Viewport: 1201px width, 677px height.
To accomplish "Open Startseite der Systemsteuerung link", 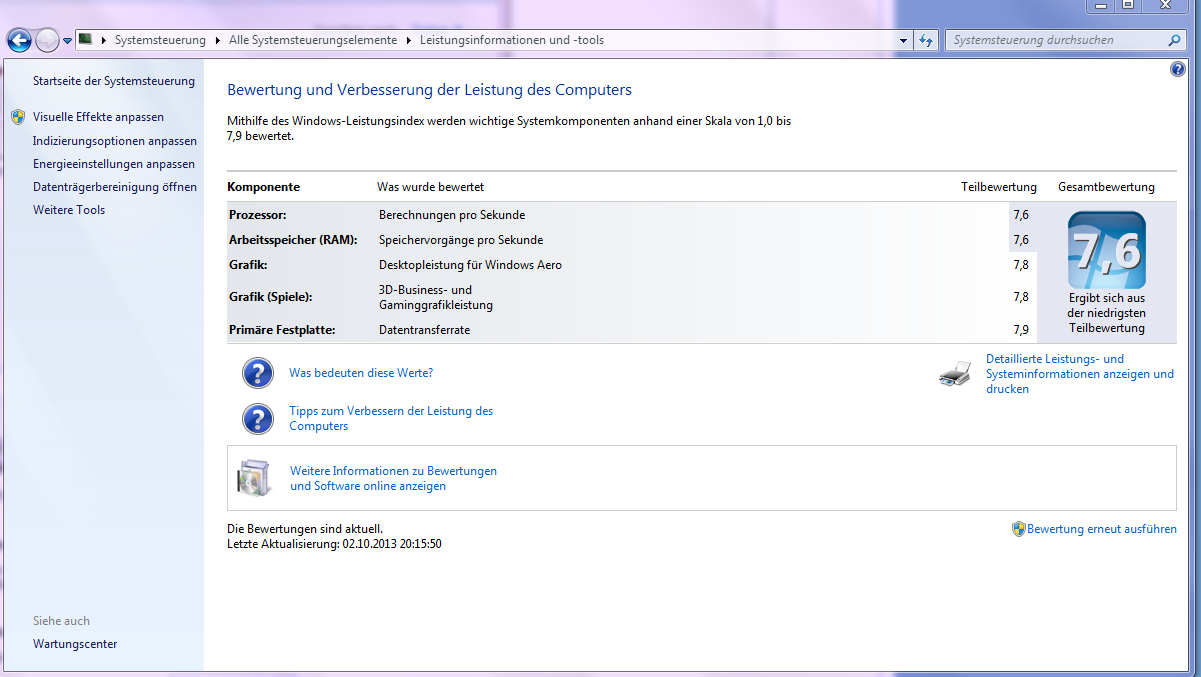I will click(114, 81).
